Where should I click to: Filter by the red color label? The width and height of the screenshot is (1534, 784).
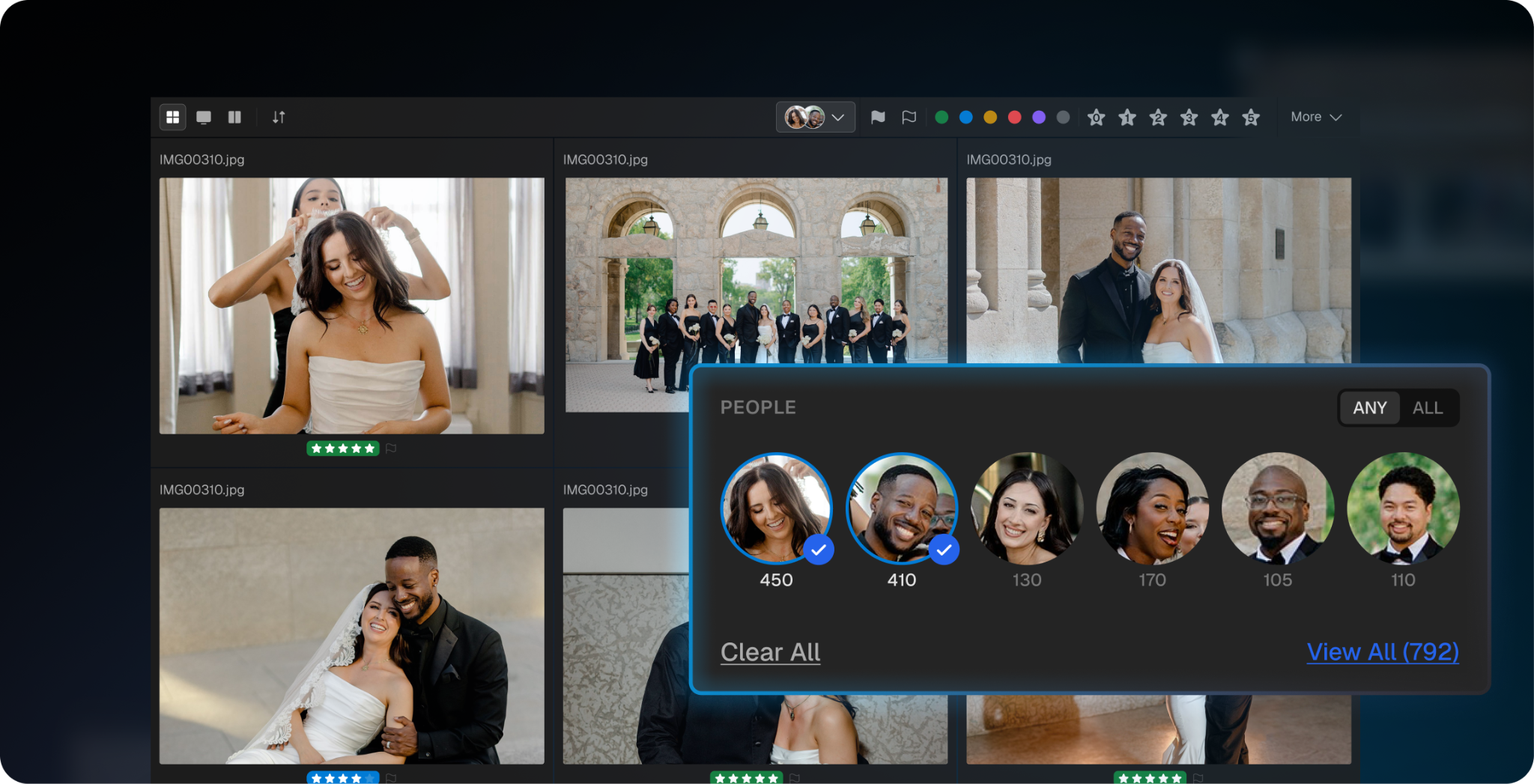click(x=1015, y=117)
